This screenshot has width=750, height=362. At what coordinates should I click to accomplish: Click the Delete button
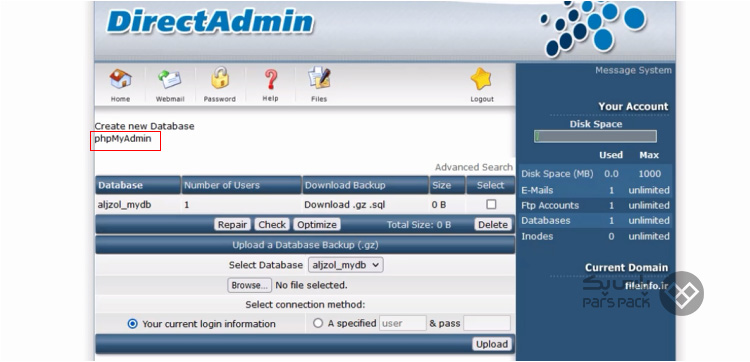click(x=493, y=225)
